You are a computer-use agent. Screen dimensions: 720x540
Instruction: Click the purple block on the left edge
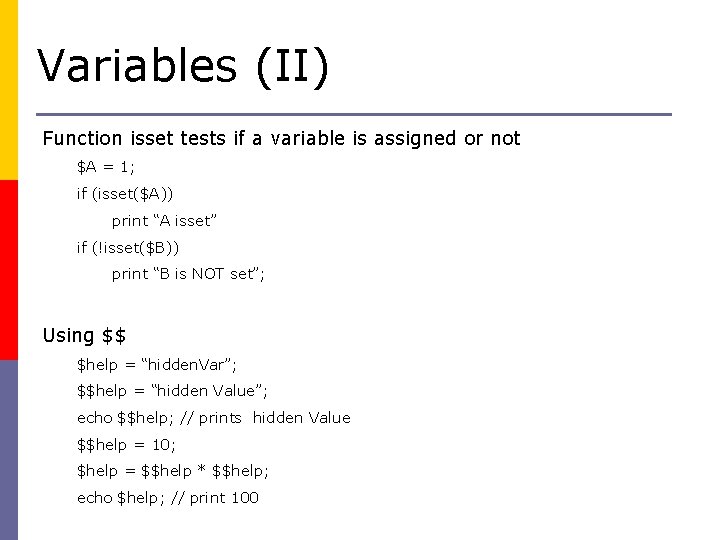click(9, 450)
